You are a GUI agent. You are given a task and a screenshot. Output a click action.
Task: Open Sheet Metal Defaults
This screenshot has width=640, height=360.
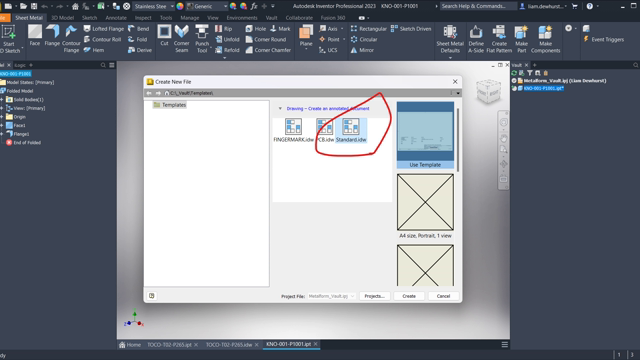(x=450, y=39)
